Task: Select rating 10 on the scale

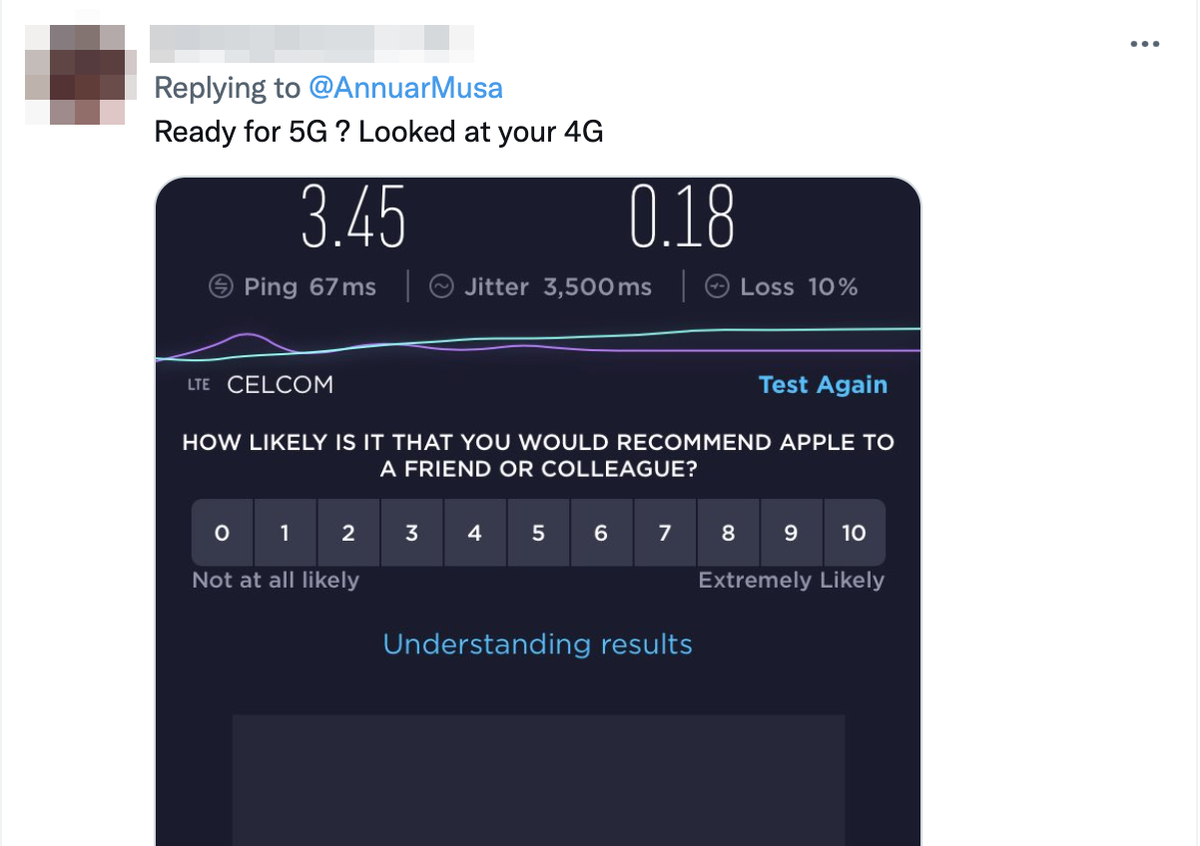Action: pyautogui.click(x=854, y=533)
